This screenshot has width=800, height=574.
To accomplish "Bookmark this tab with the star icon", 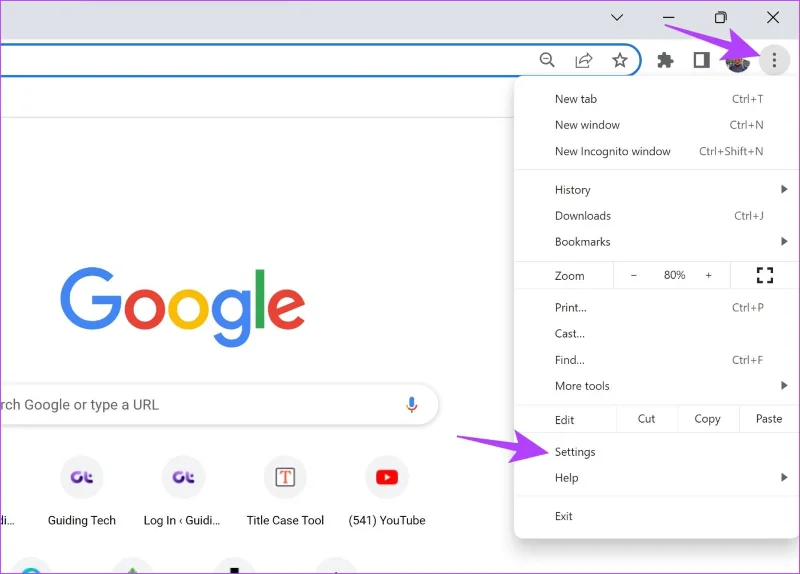I will pos(619,60).
